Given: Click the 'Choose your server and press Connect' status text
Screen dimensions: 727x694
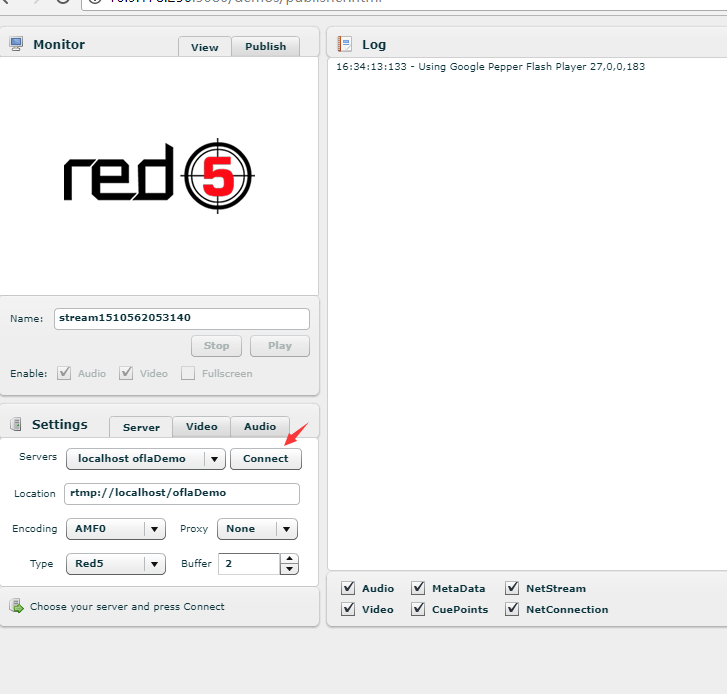Looking at the screenshot, I should 127,606.
